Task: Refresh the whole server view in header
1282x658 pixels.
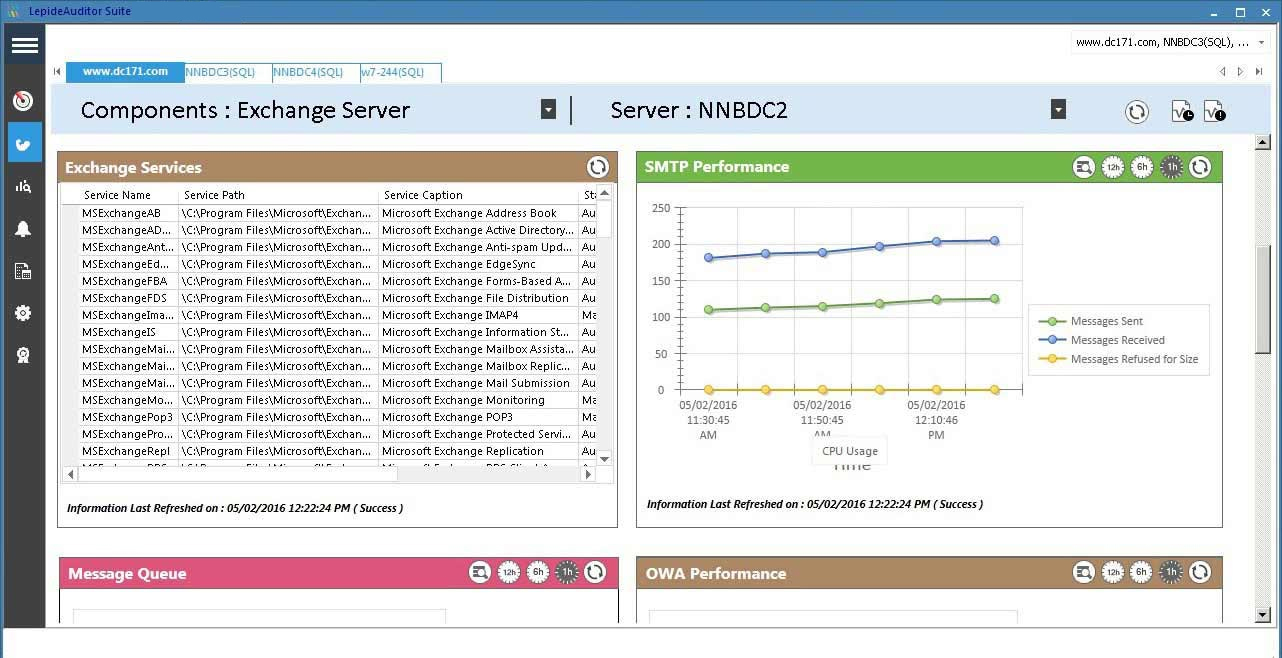Action: click(1136, 111)
